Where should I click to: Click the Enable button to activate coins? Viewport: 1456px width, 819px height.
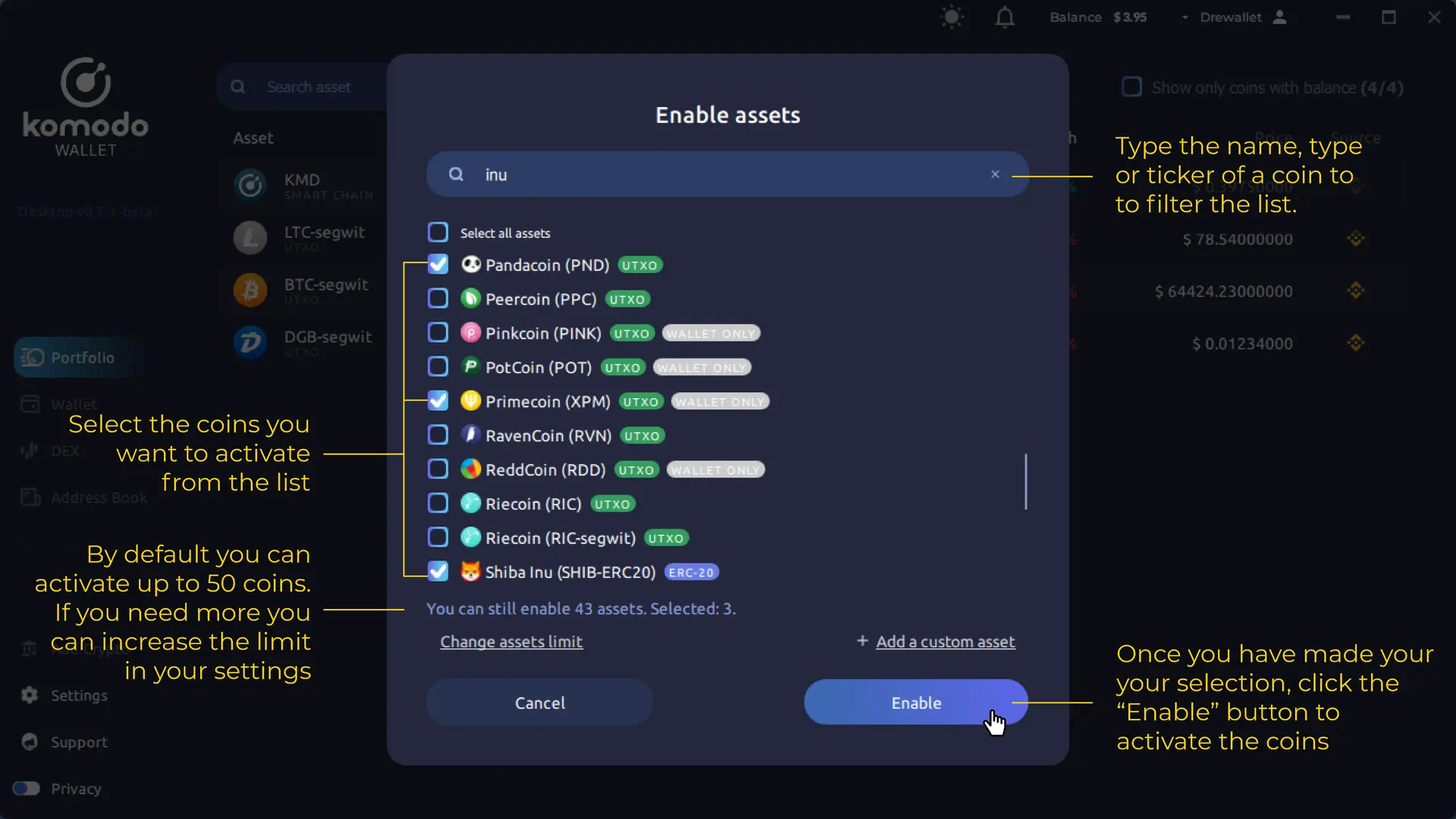(917, 703)
